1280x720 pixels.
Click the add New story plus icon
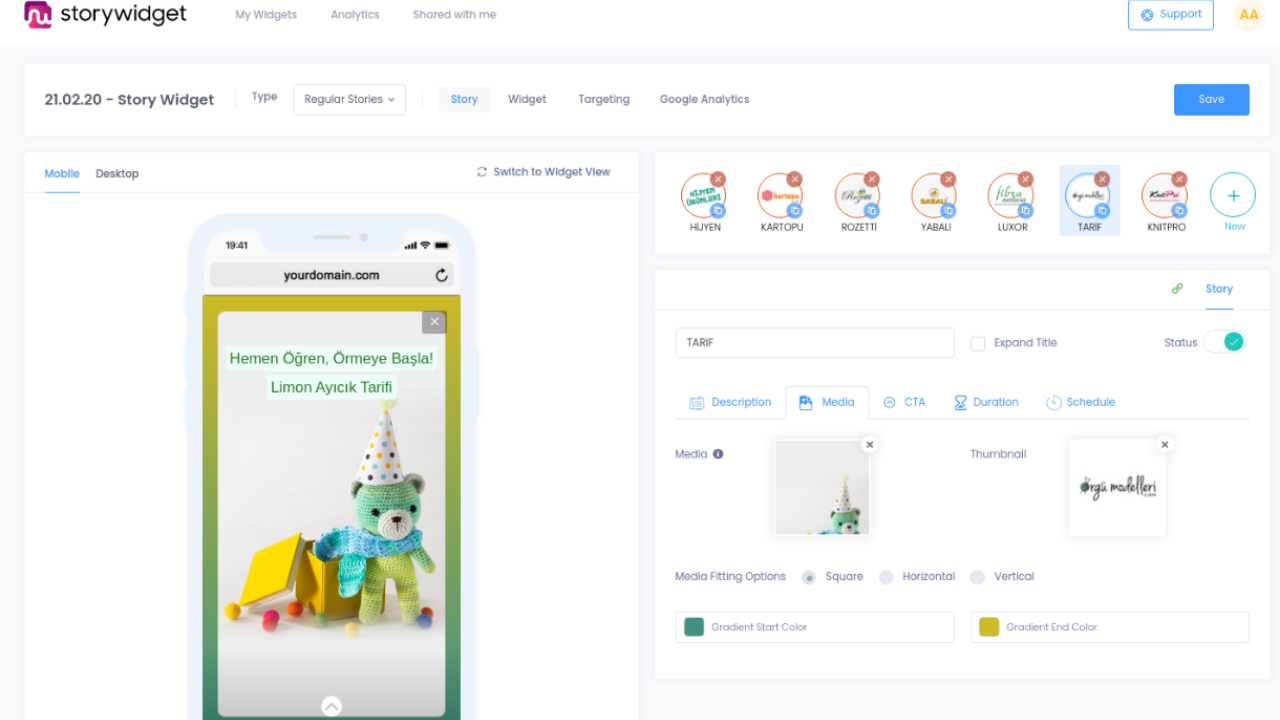pos(1233,196)
